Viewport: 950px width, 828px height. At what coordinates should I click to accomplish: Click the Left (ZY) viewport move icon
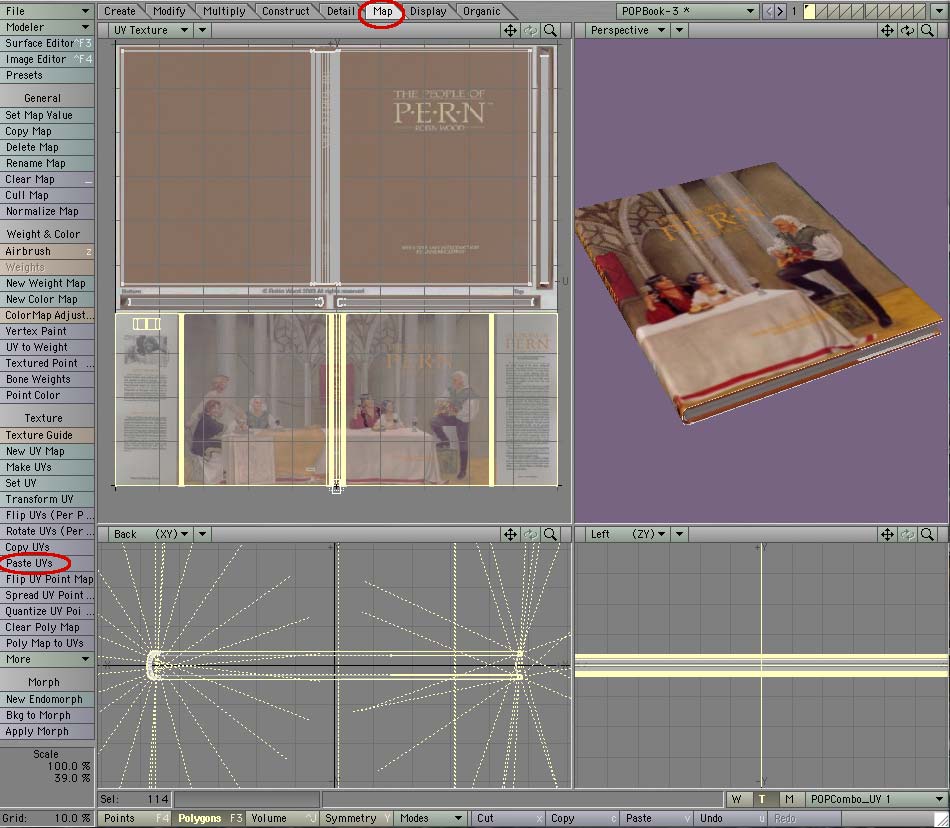pyautogui.click(x=887, y=534)
